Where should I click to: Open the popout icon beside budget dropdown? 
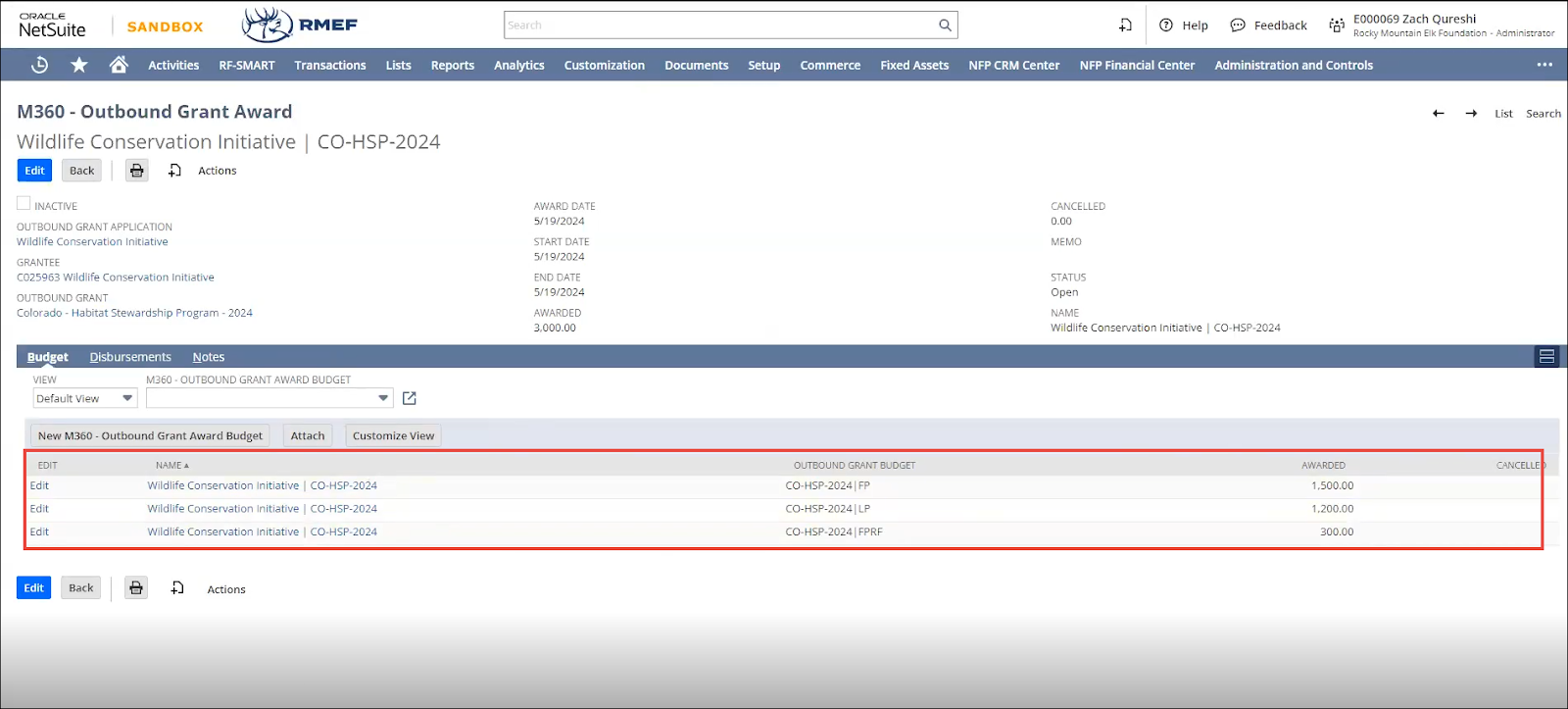[410, 398]
